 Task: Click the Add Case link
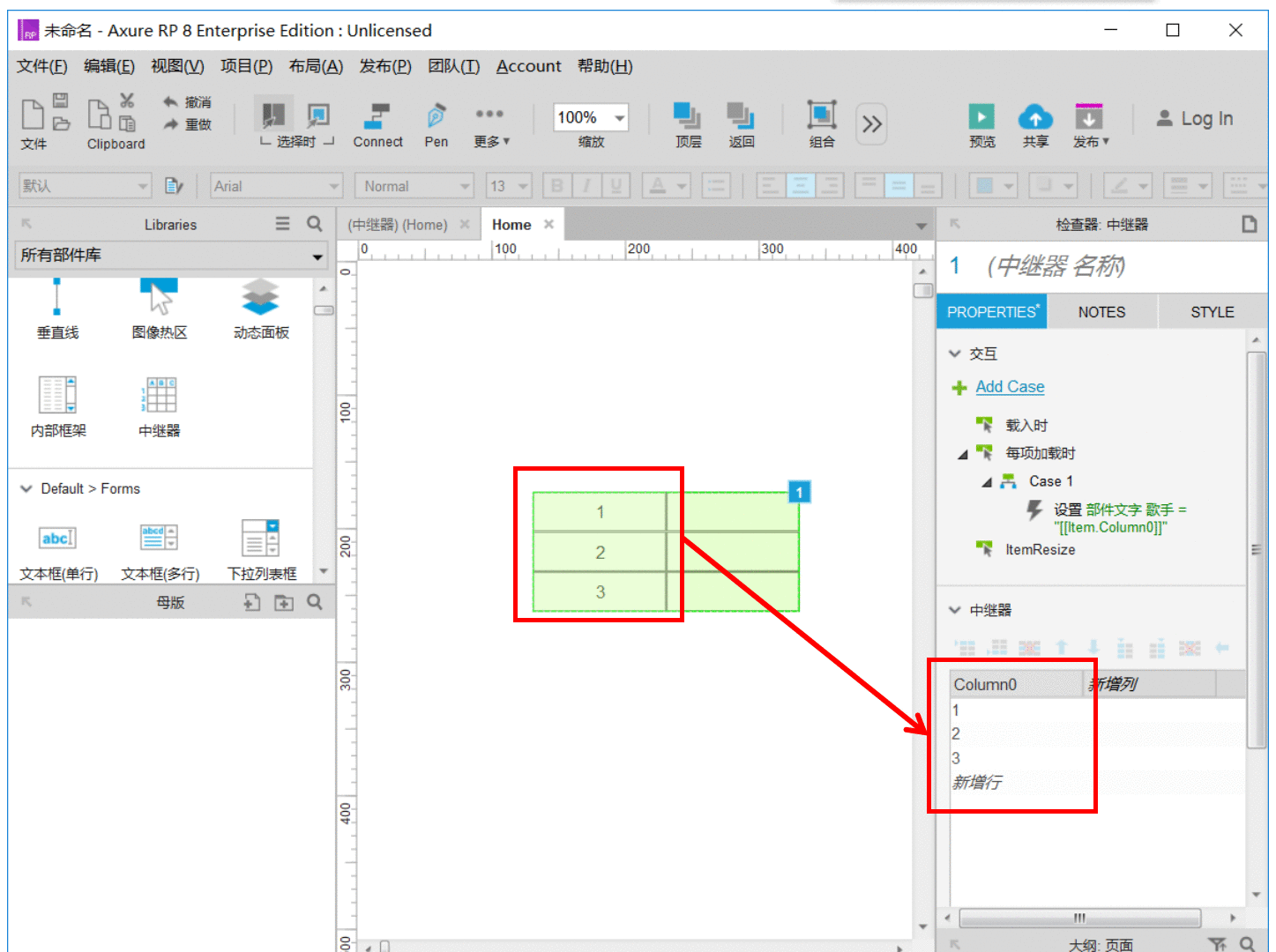(x=1010, y=386)
